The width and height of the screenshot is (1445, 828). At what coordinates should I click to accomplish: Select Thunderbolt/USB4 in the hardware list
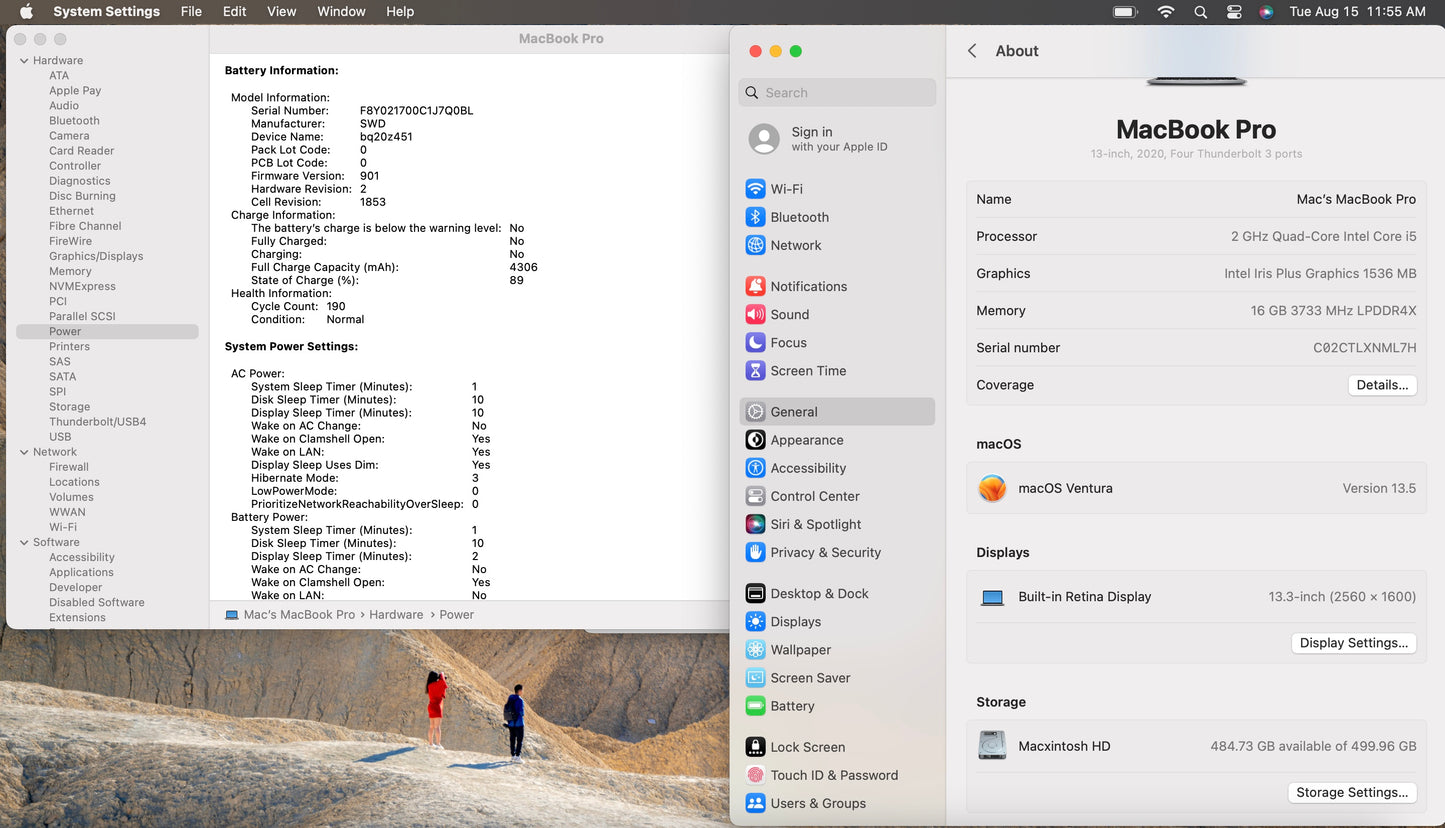pyautogui.click(x=98, y=422)
